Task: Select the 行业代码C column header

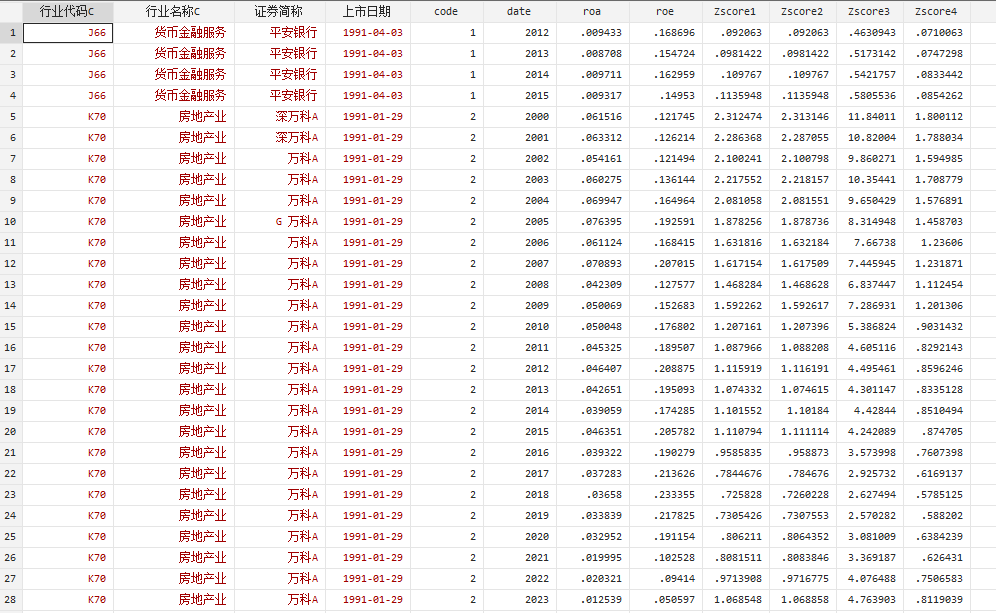Action: coord(67,12)
